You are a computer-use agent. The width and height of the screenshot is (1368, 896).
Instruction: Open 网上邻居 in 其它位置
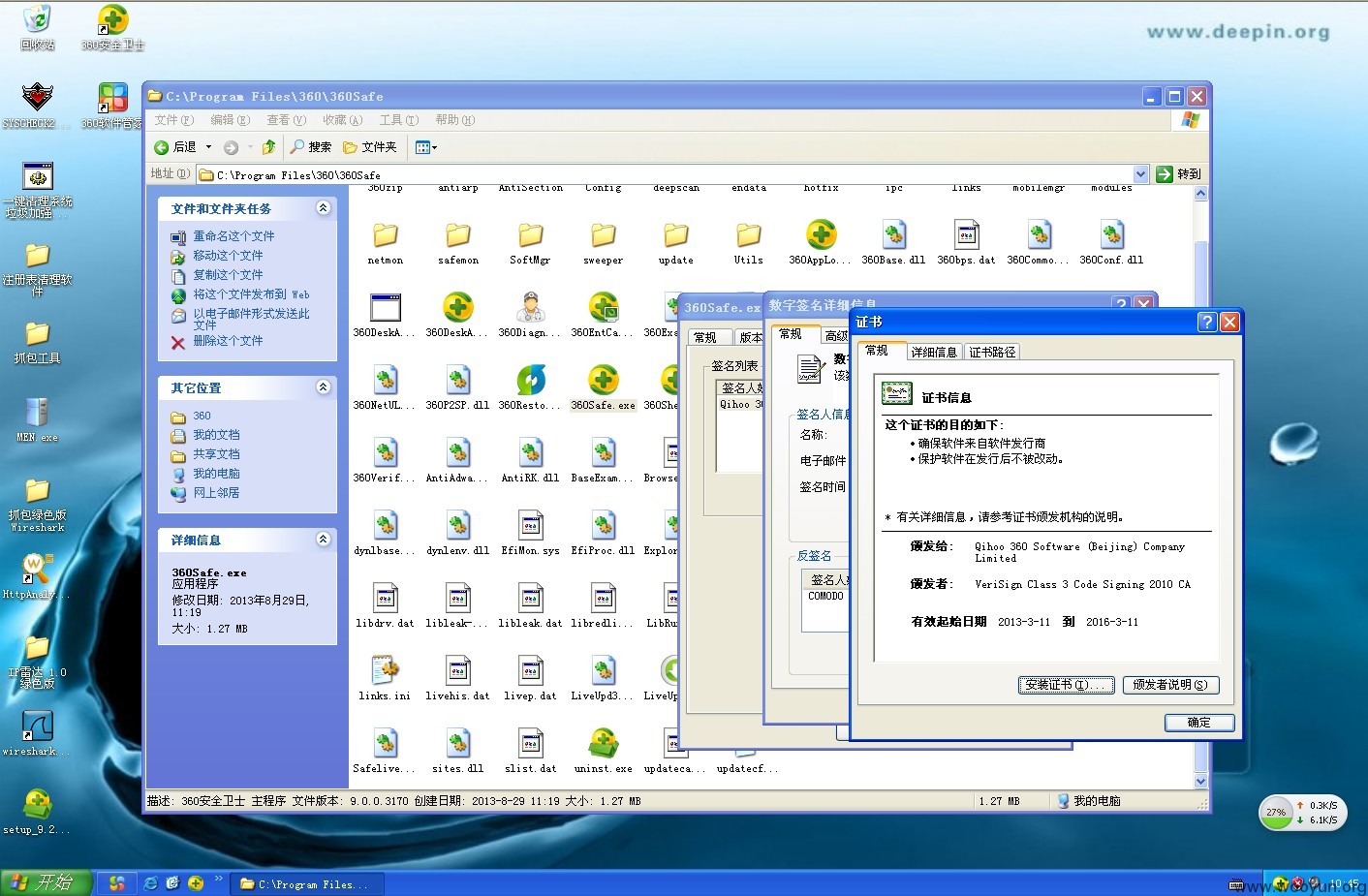click(x=216, y=493)
